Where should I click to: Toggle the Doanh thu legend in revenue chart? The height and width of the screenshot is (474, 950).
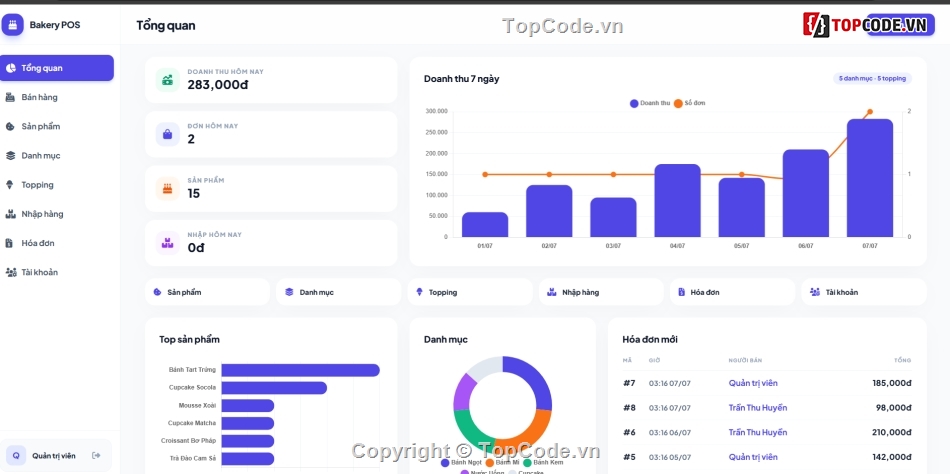tap(649, 103)
